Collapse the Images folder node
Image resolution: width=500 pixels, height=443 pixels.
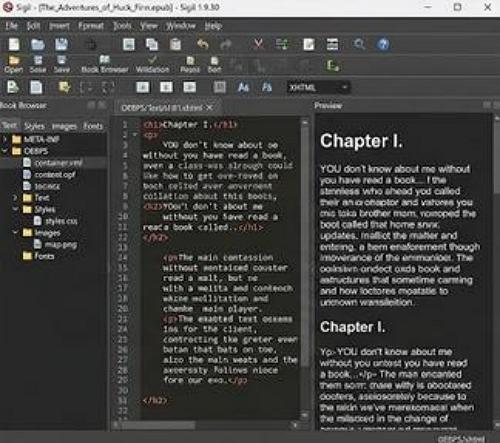point(15,232)
